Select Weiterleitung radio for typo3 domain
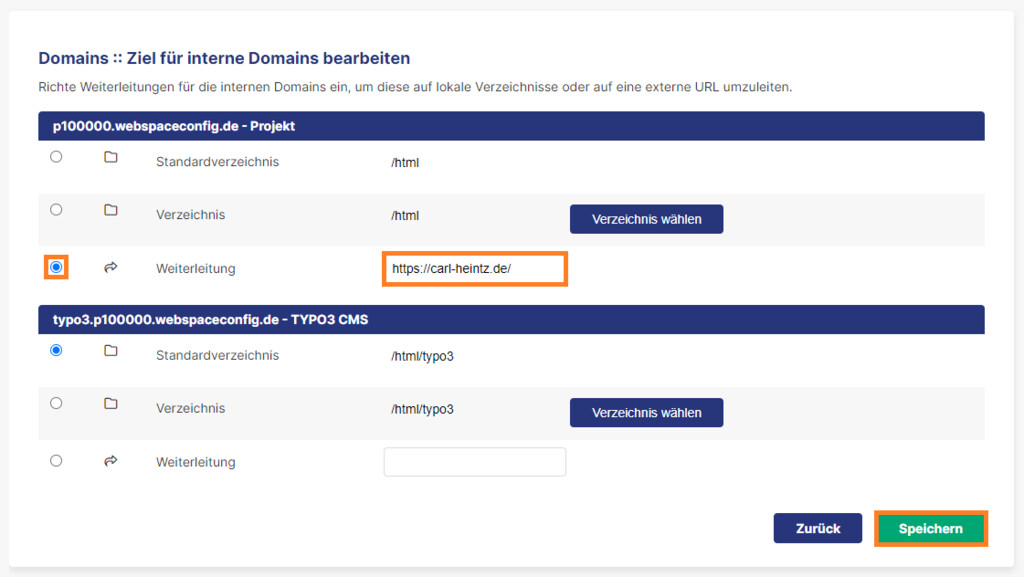The width and height of the screenshot is (1024, 577). pyautogui.click(x=56, y=461)
